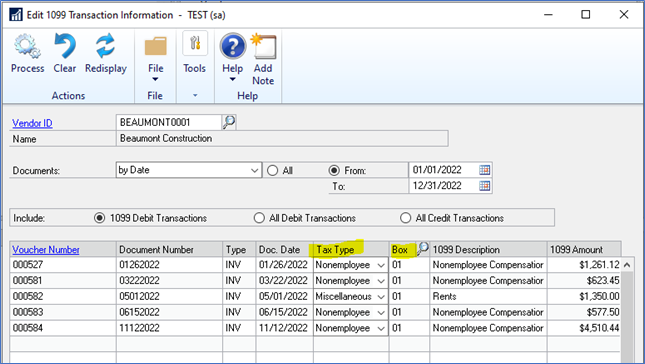Open the Vendor ID lookup magnifier
Screen dimensions: 645x364
(229, 122)
